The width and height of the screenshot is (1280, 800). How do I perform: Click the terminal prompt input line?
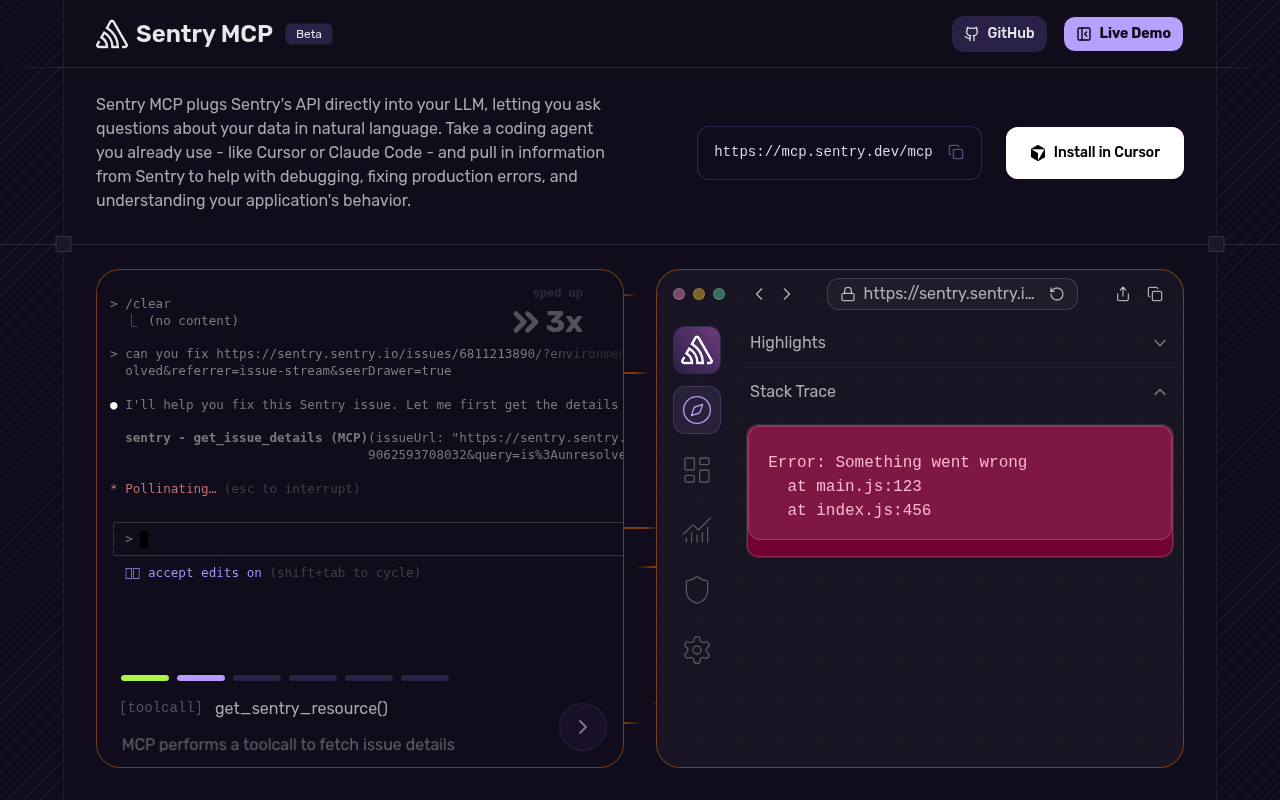click(x=368, y=539)
